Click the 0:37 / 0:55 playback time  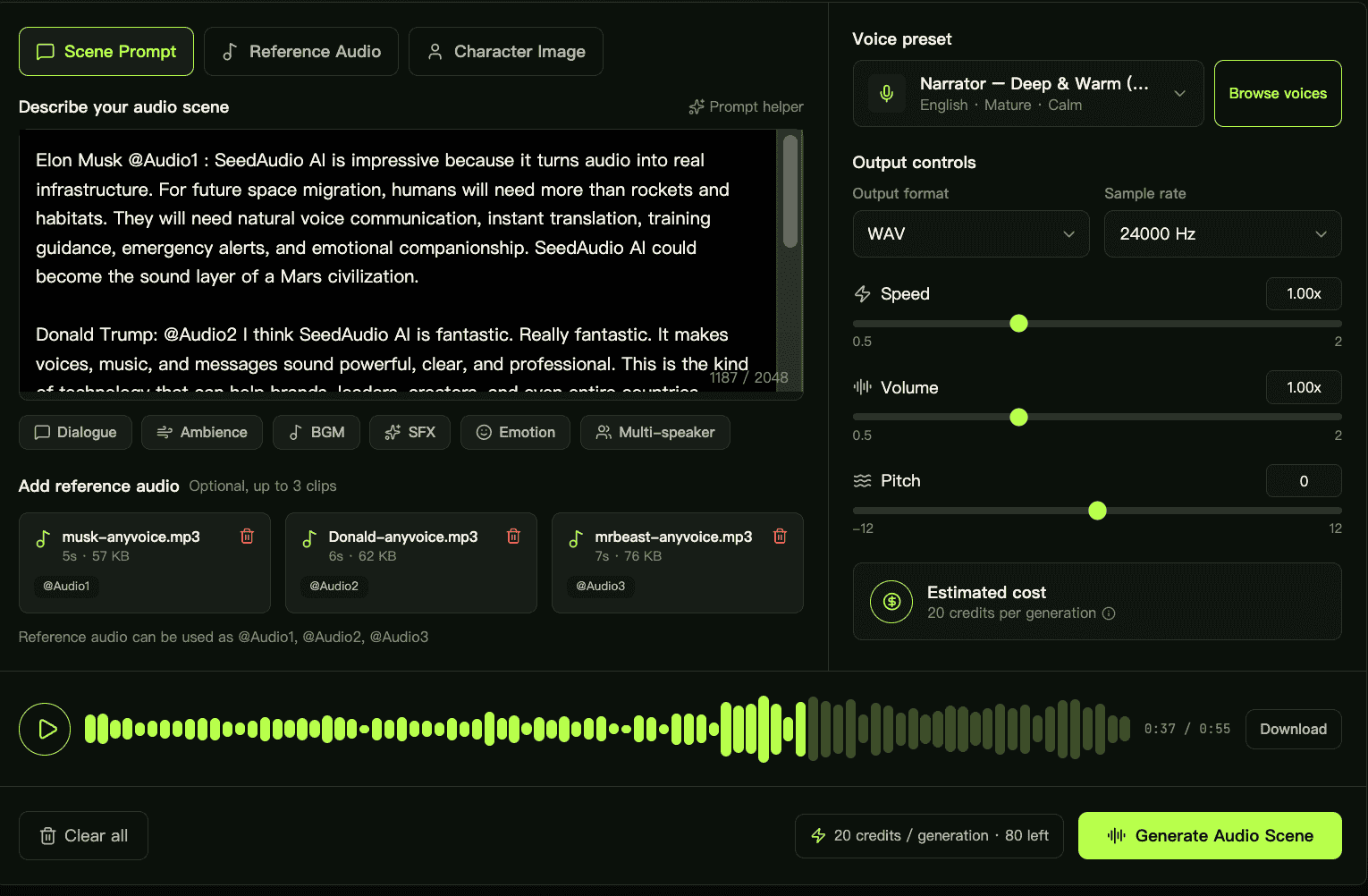pyautogui.click(x=1187, y=730)
